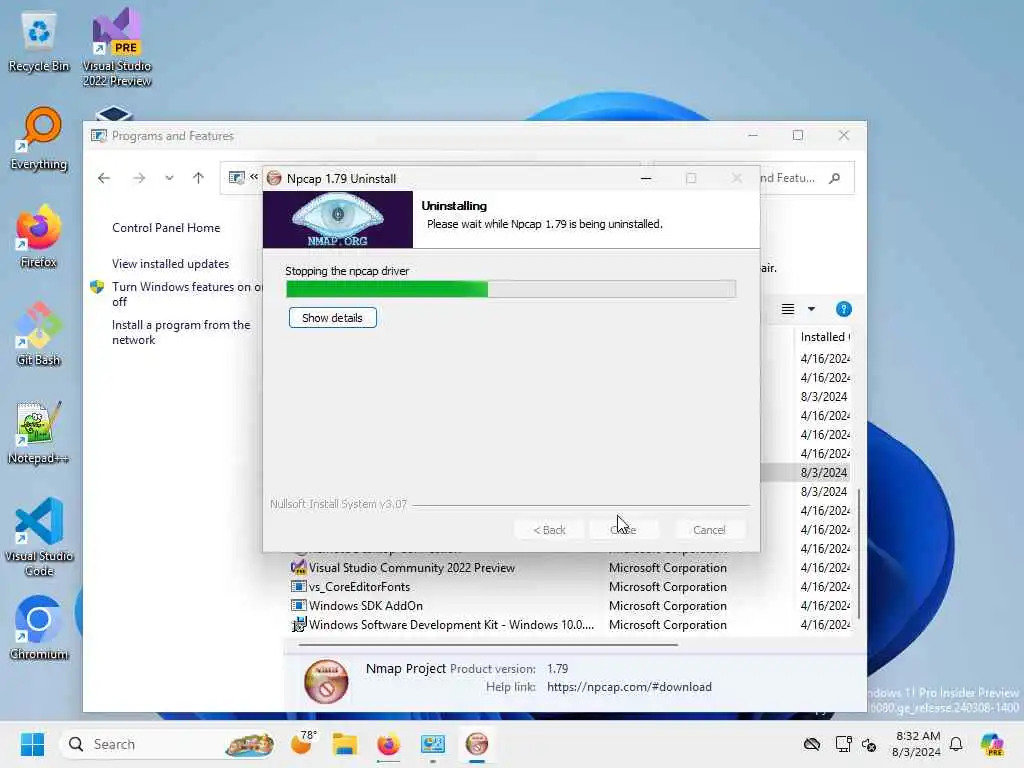Click the Cancel button in Npcap dialog

coord(709,530)
